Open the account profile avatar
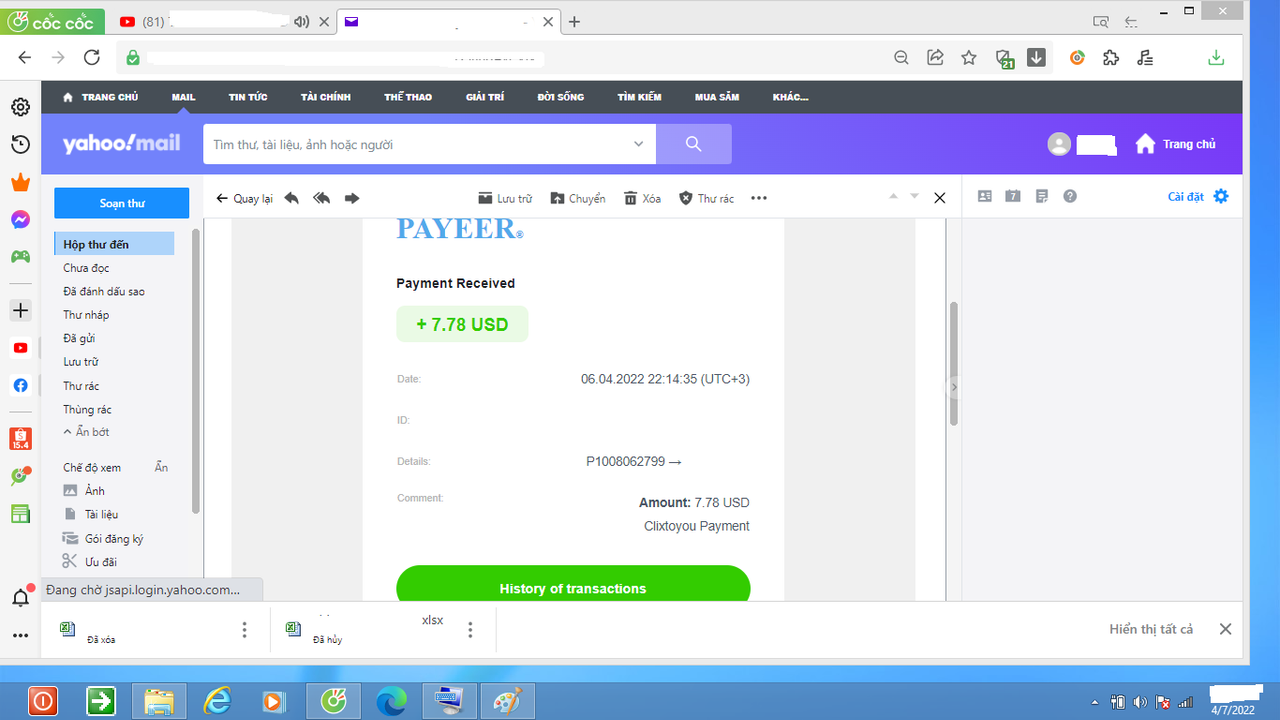This screenshot has height=720, width=1280. 1059,144
